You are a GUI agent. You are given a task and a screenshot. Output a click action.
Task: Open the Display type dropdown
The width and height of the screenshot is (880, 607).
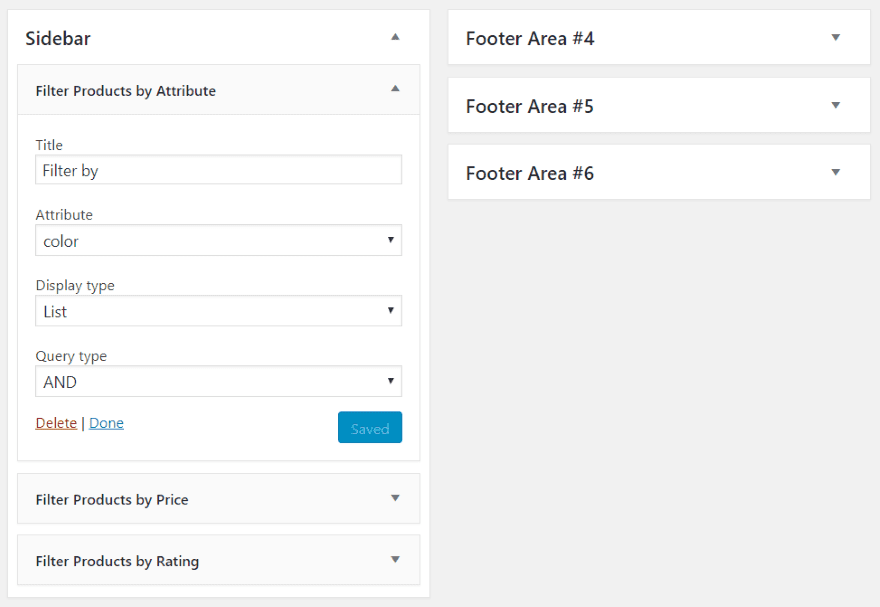pos(218,311)
